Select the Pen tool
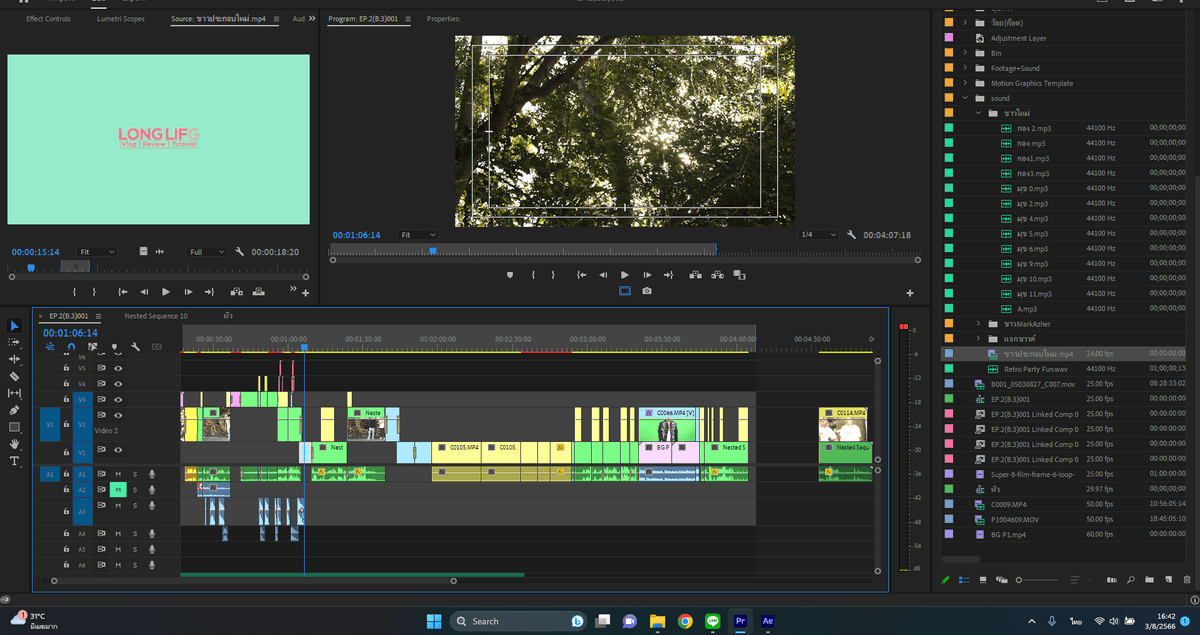1200x635 pixels. pyautogui.click(x=14, y=410)
